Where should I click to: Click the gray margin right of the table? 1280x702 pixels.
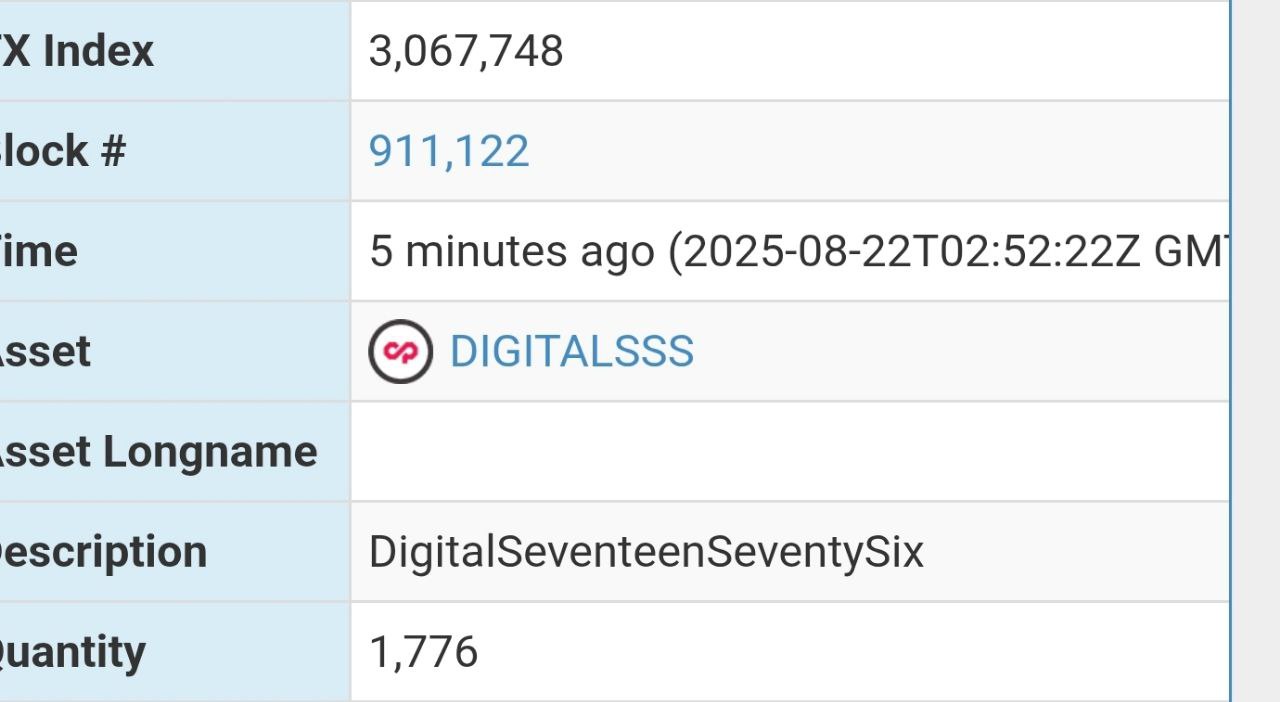[x=1256, y=350]
